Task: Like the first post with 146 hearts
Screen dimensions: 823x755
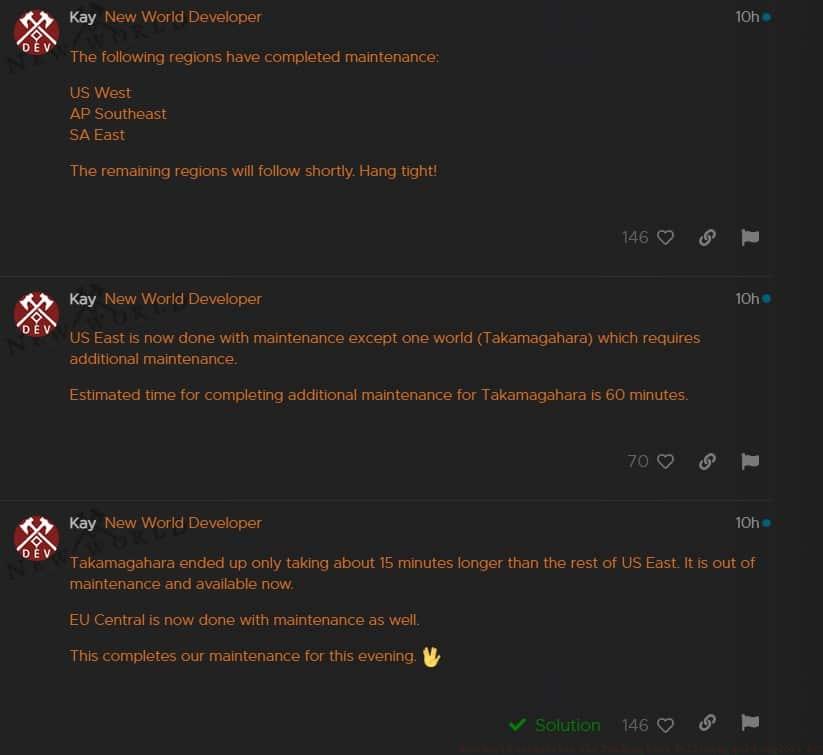Action: (665, 238)
